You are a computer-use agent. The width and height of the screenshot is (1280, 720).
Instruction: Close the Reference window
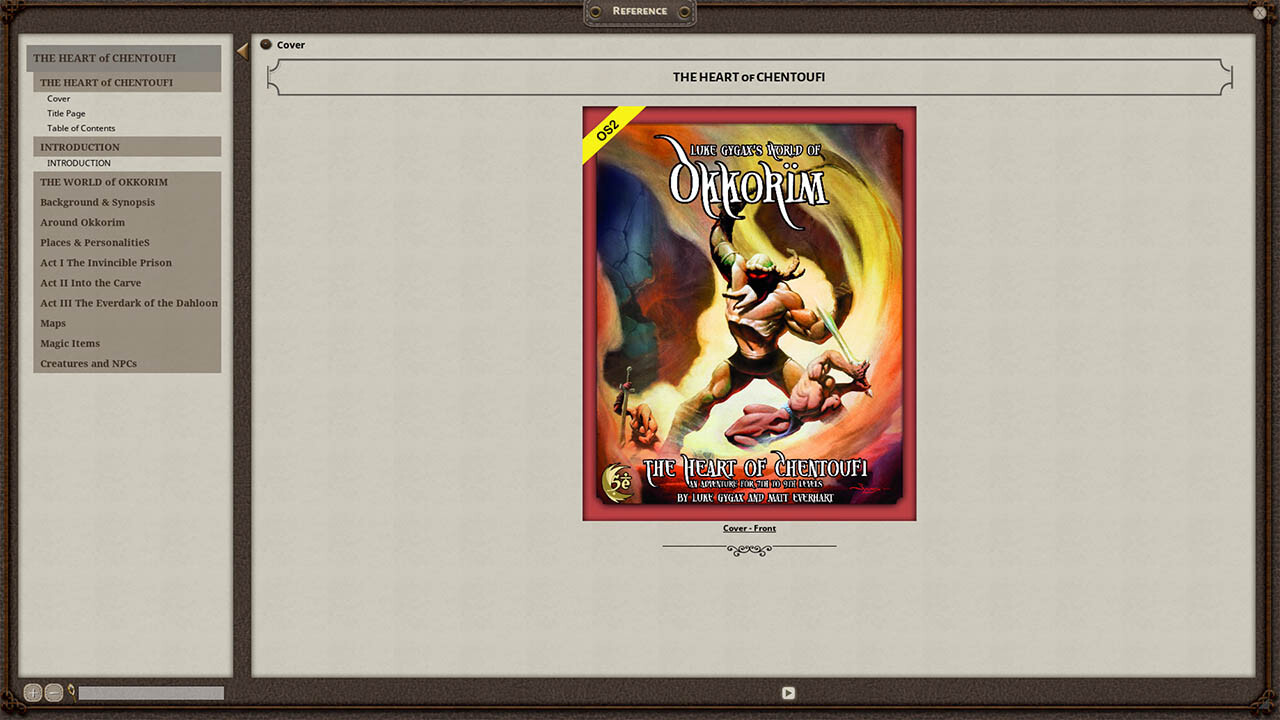coord(1260,13)
